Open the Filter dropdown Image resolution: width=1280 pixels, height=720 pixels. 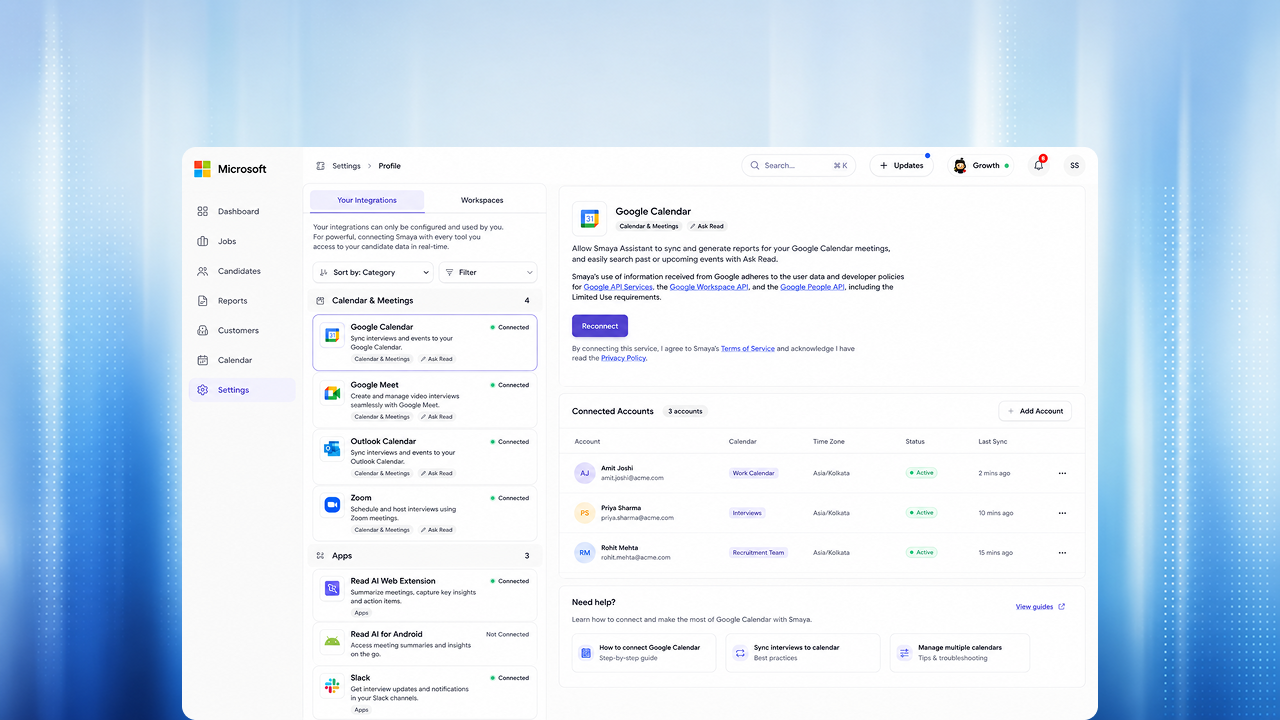(x=488, y=272)
